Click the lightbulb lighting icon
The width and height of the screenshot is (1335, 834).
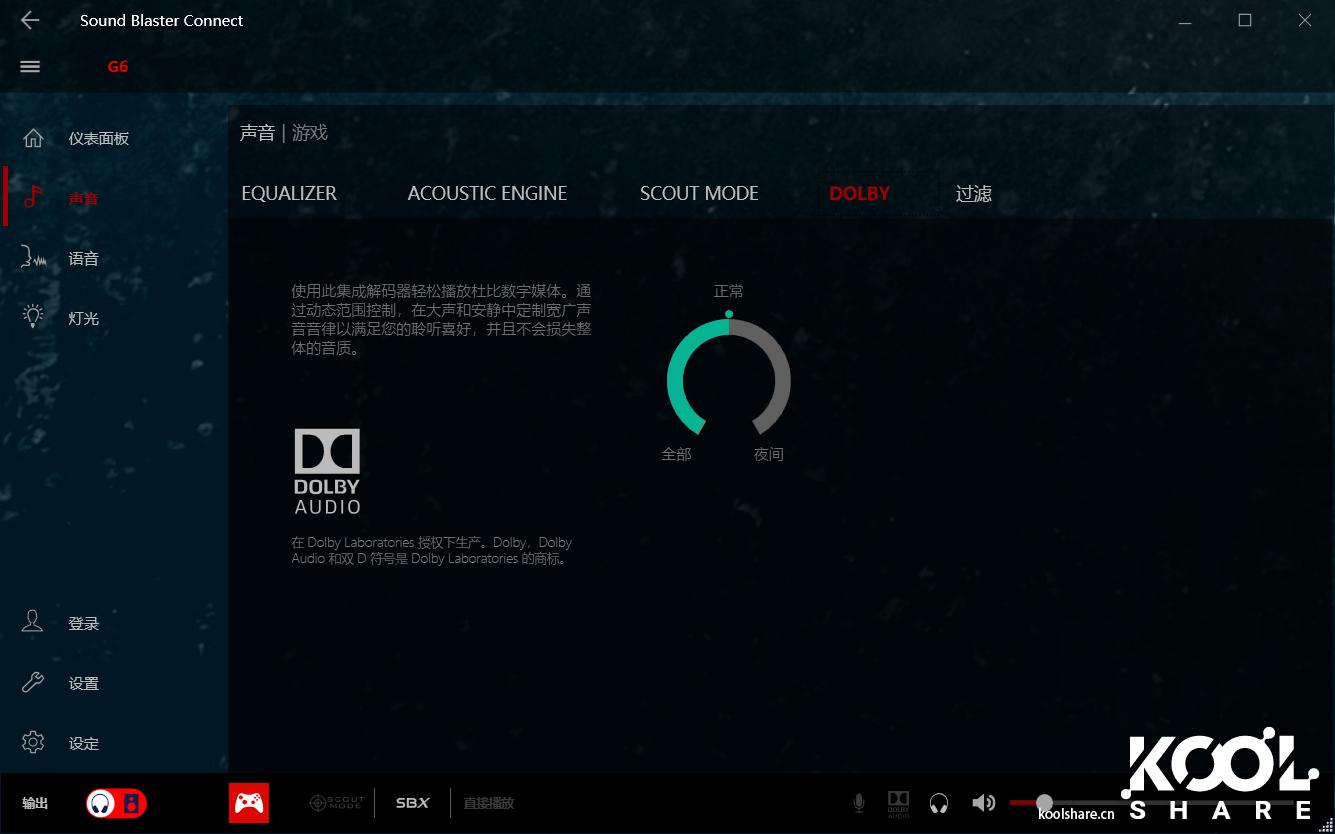click(x=33, y=317)
